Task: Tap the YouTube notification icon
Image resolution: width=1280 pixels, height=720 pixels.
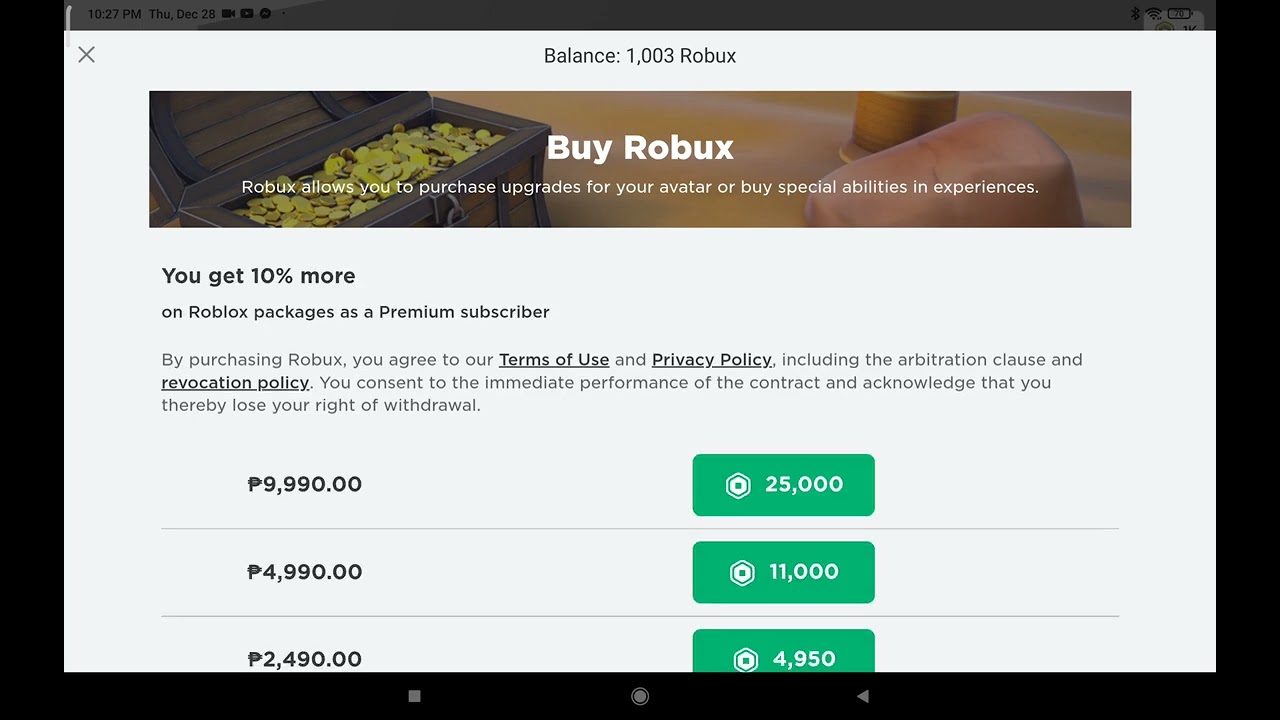Action: click(247, 14)
